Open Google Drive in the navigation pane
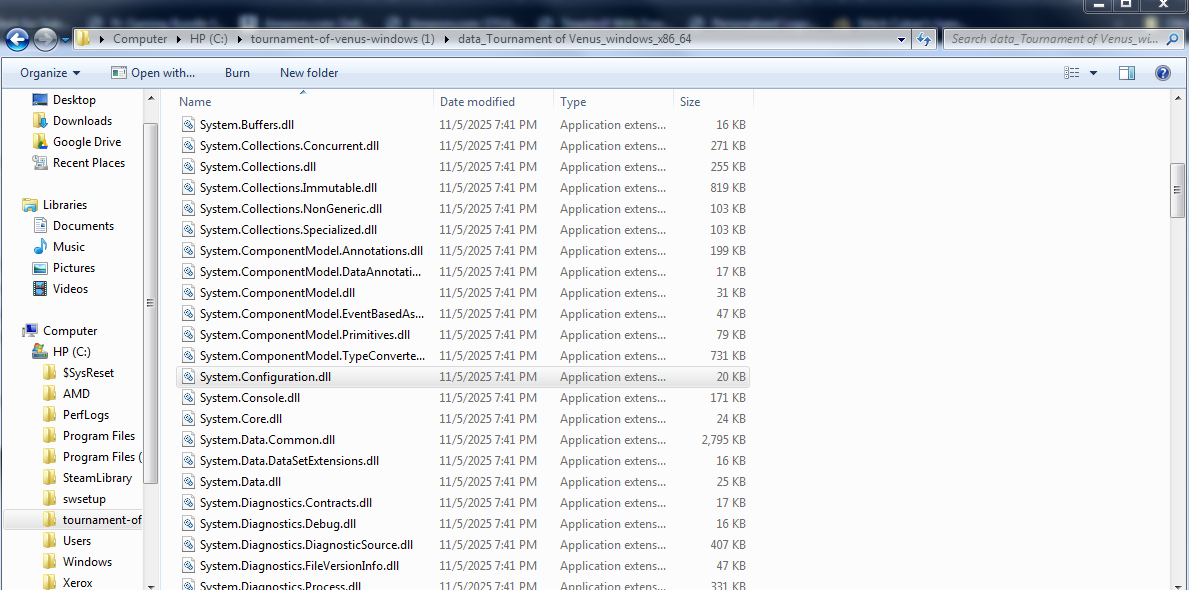Screen dimensions: 1189x590 (86, 142)
